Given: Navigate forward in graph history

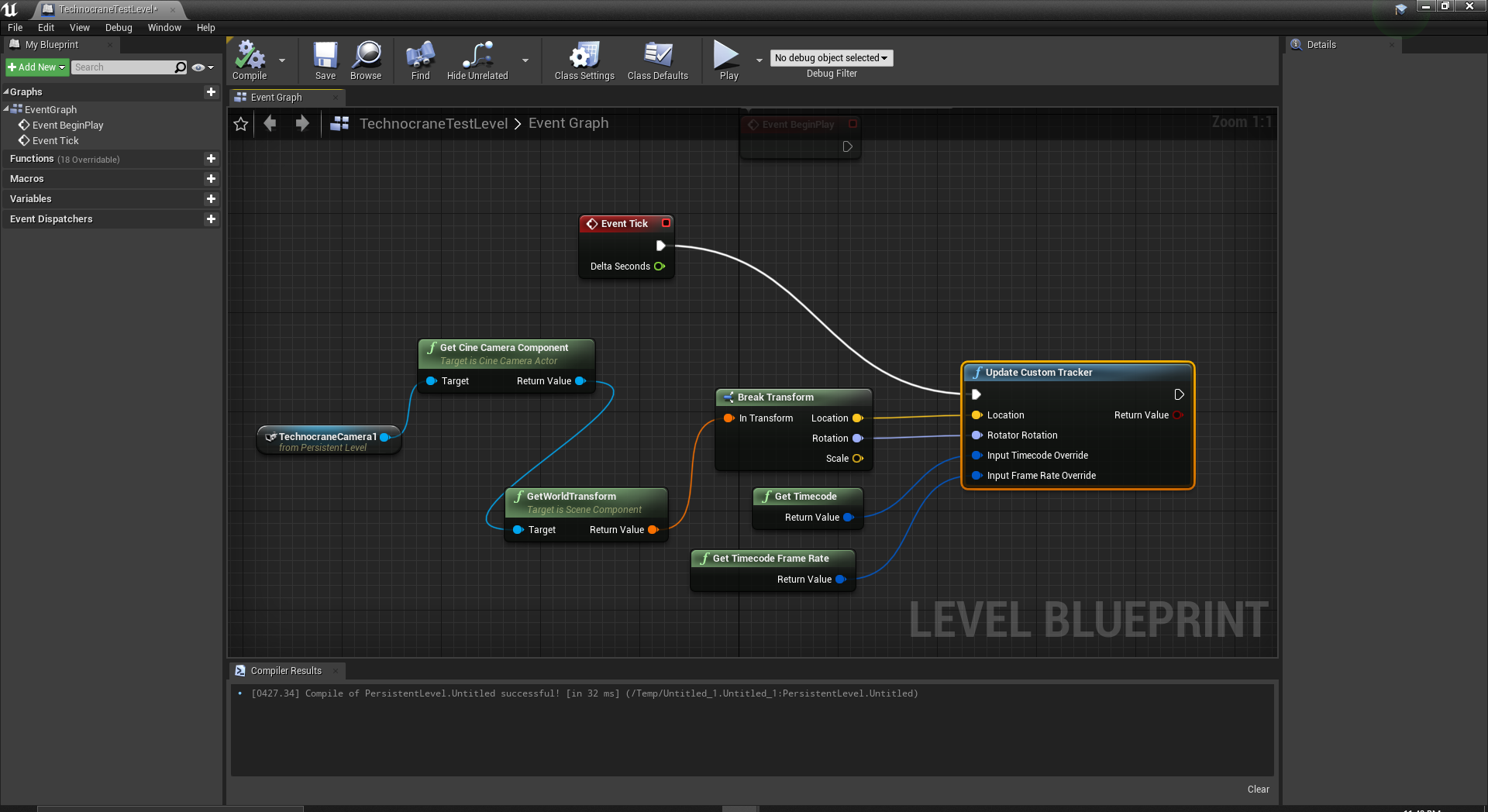Looking at the screenshot, I should (302, 123).
